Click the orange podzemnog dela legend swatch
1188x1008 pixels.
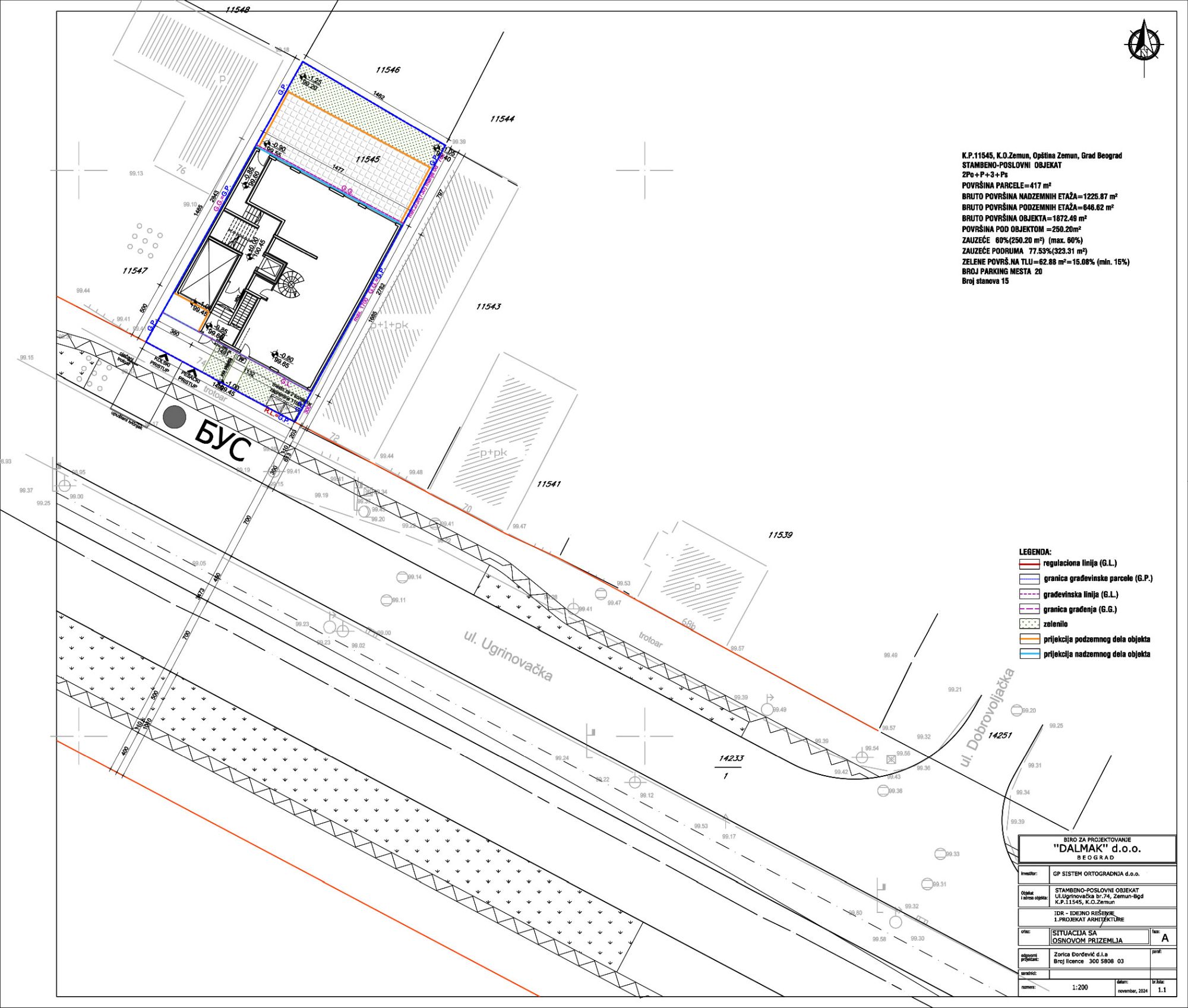click(1029, 639)
